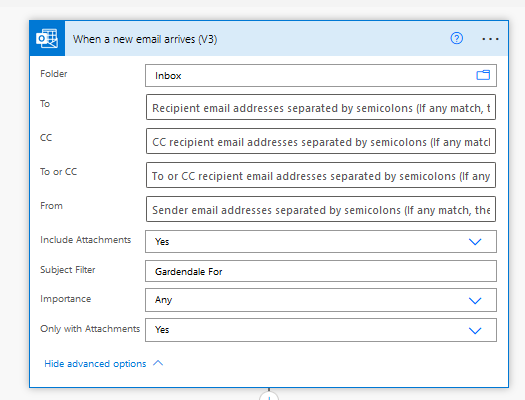The width and height of the screenshot is (525, 400).
Task: Click the Folder field showing Inbox
Action: tap(321, 76)
